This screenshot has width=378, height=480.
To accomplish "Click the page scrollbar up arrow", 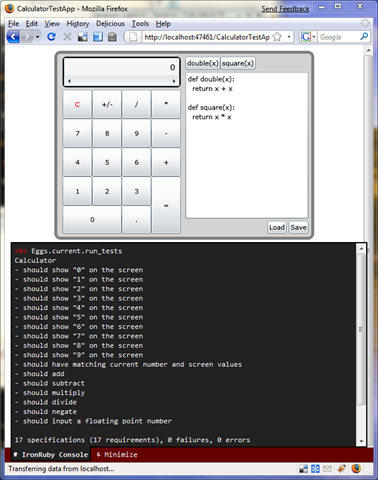I will click(368, 51).
